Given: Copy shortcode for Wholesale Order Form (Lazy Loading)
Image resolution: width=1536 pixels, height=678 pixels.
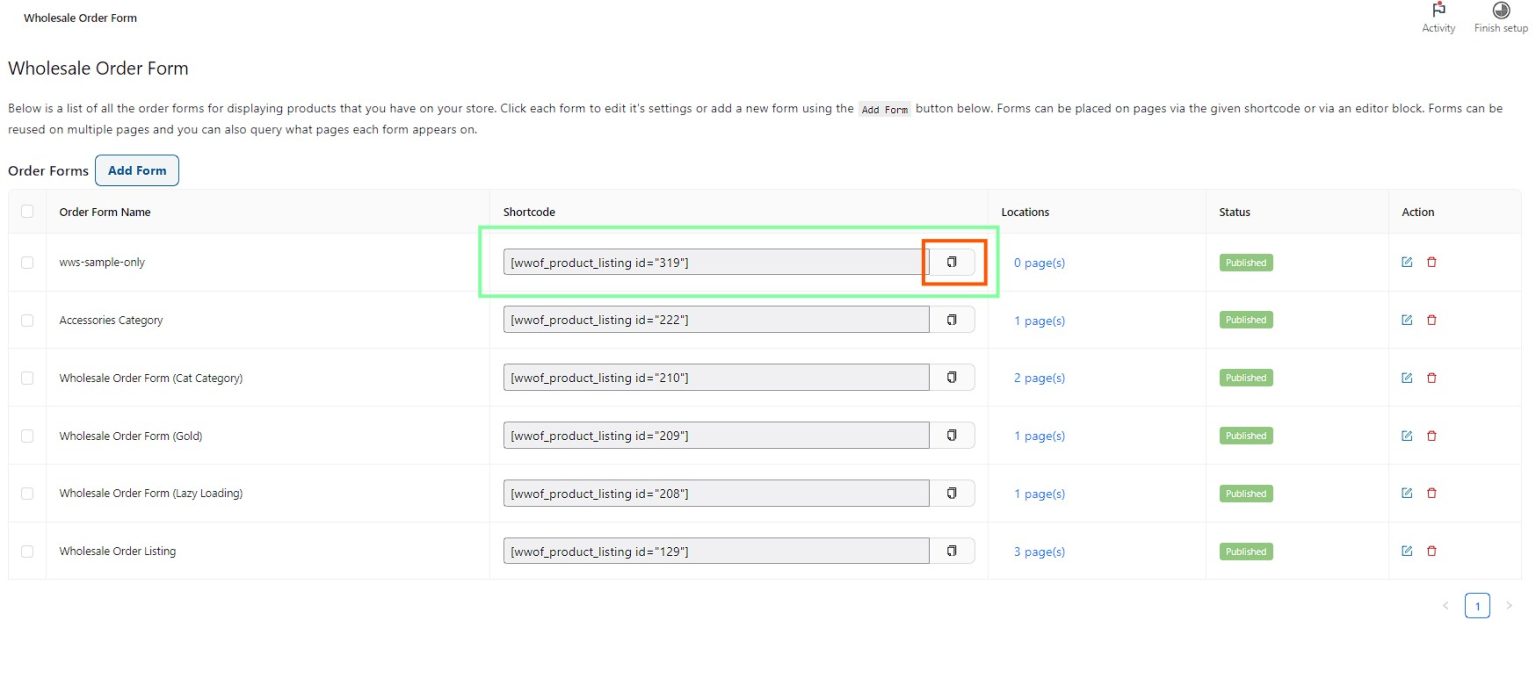Looking at the screenshot, I should pyautogui.click(x=952, y=493).
